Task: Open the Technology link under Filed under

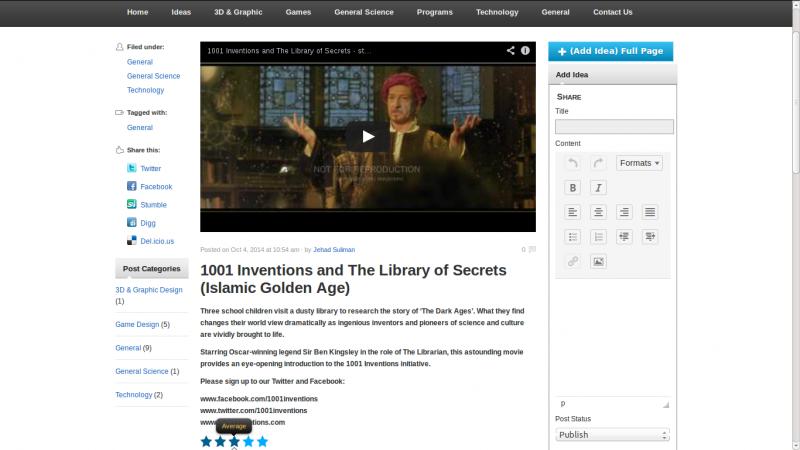Action: point(145,90)
